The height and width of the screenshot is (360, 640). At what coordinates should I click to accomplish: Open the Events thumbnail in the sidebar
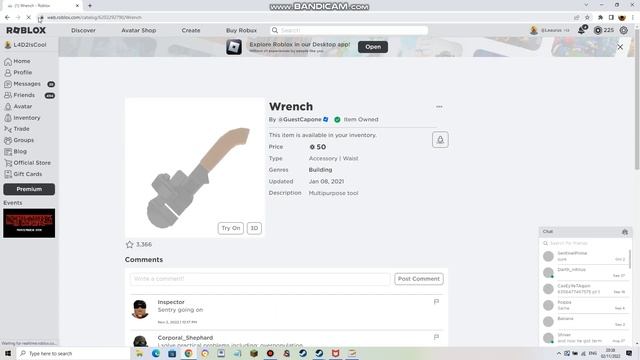click(29, 223)
